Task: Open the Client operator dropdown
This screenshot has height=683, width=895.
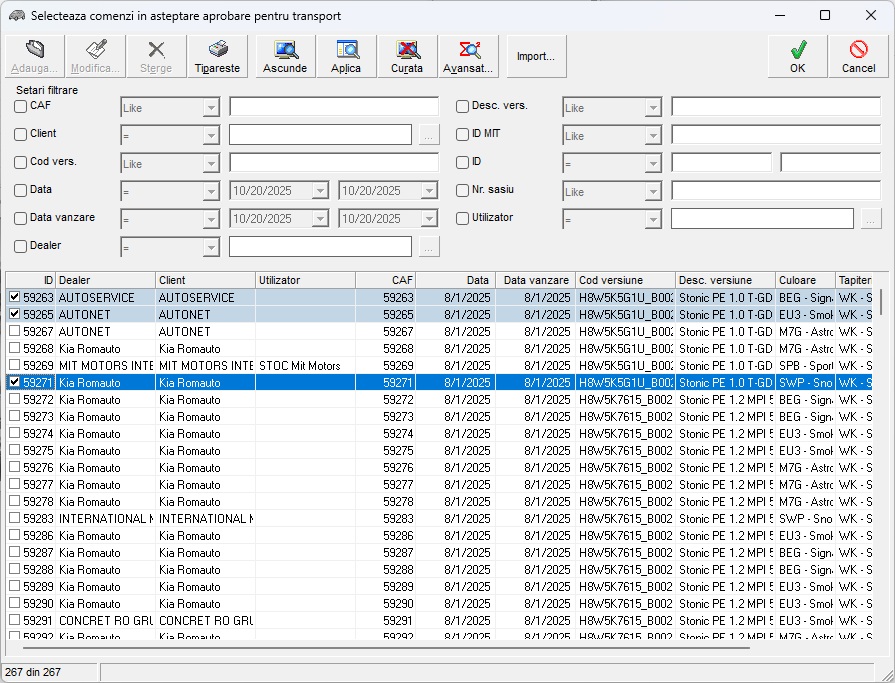Action: (211, 135)
